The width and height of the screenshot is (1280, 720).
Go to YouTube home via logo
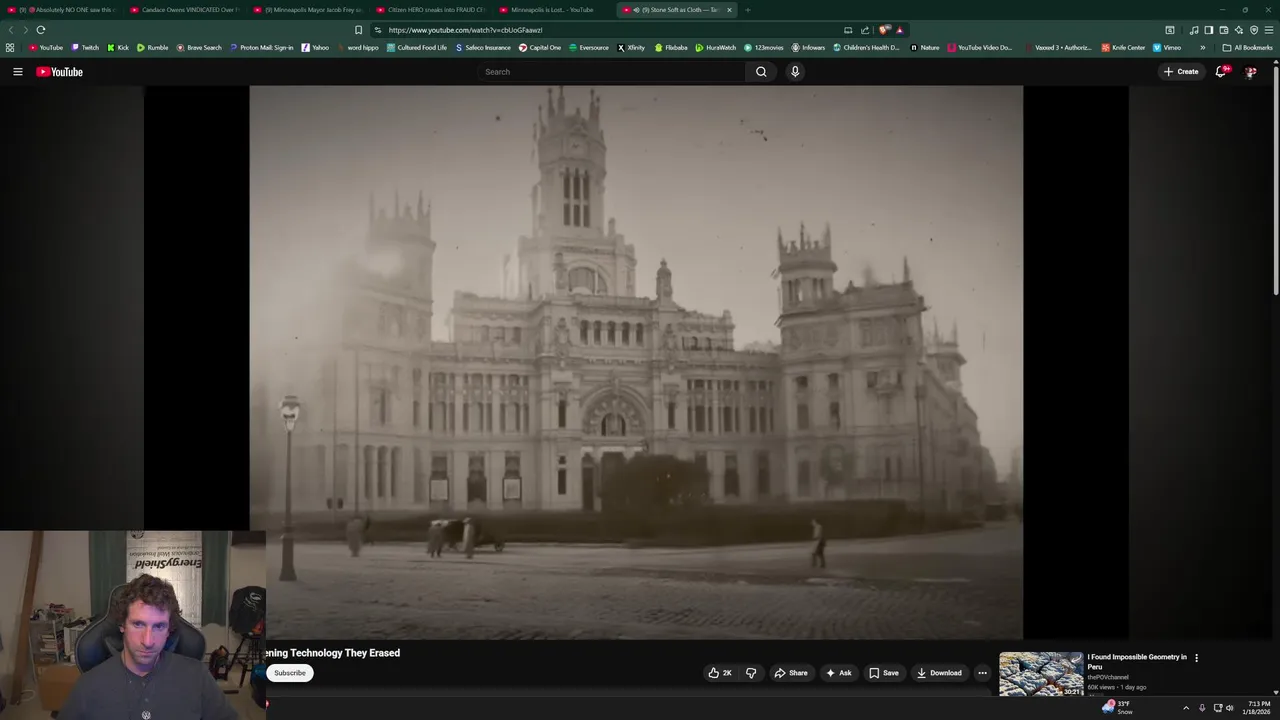point(59,72)
